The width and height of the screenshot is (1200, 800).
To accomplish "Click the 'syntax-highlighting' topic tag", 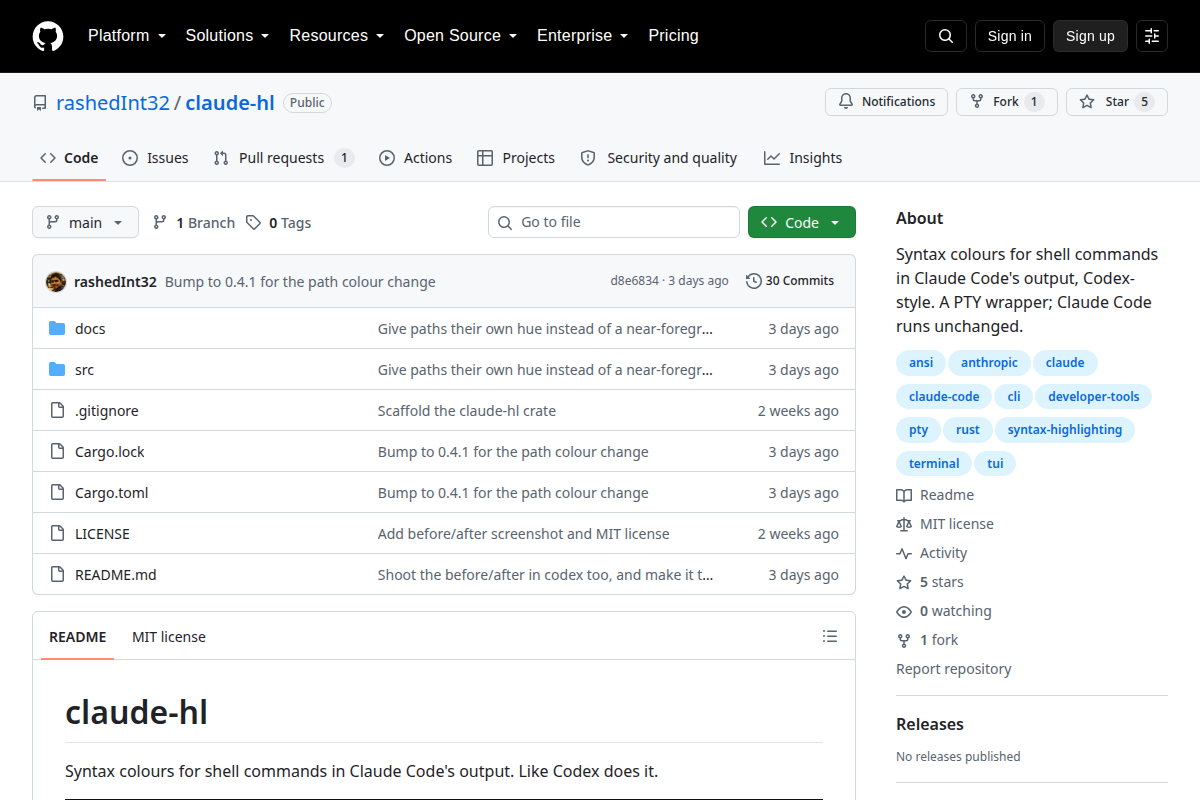I will click(x=1065, y=430).
